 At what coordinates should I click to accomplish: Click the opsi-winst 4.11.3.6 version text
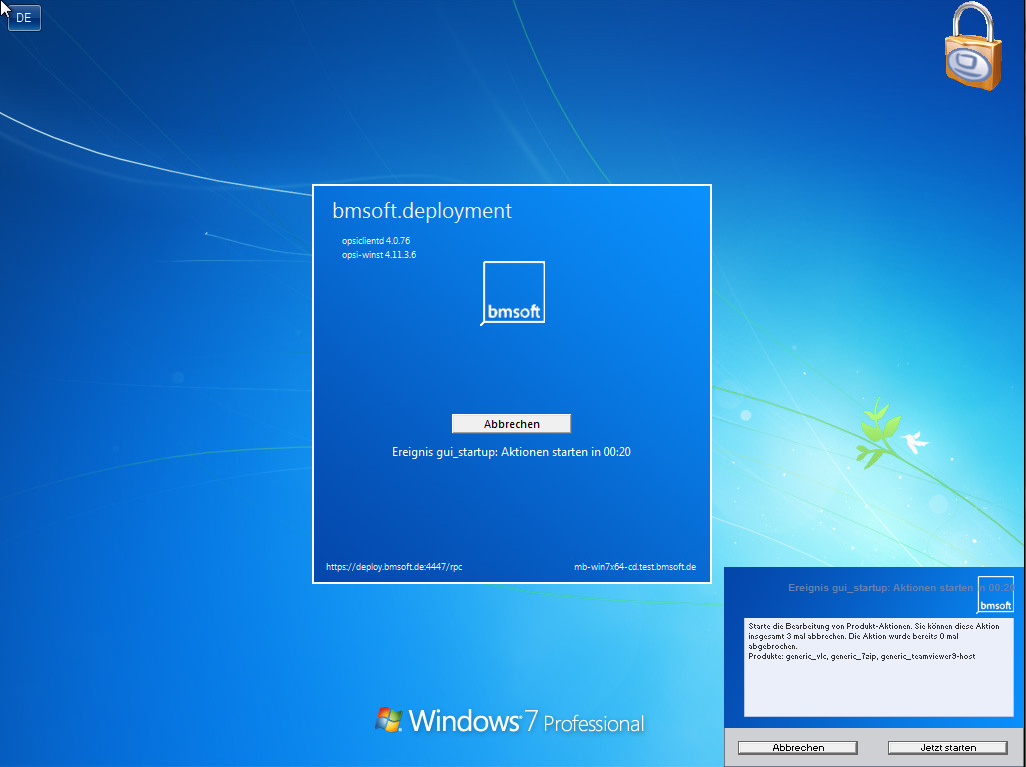click(x=379, y=255)
